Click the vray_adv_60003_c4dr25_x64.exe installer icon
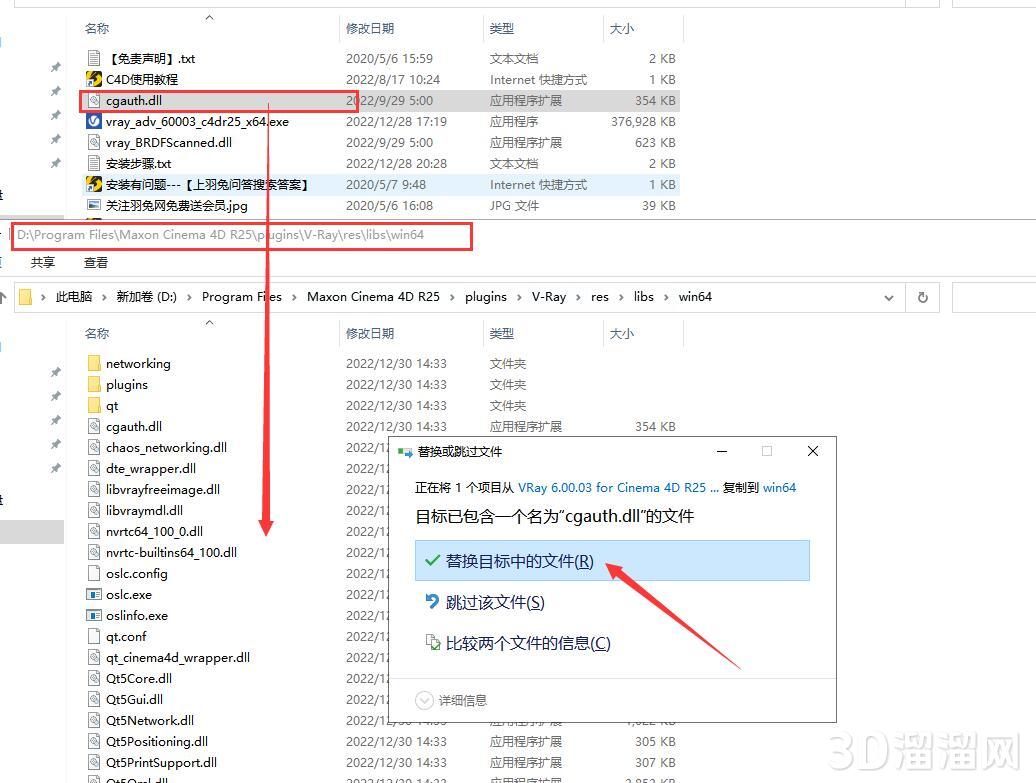The height and width of the screenshot is (783, 1036). click(94, 121)
